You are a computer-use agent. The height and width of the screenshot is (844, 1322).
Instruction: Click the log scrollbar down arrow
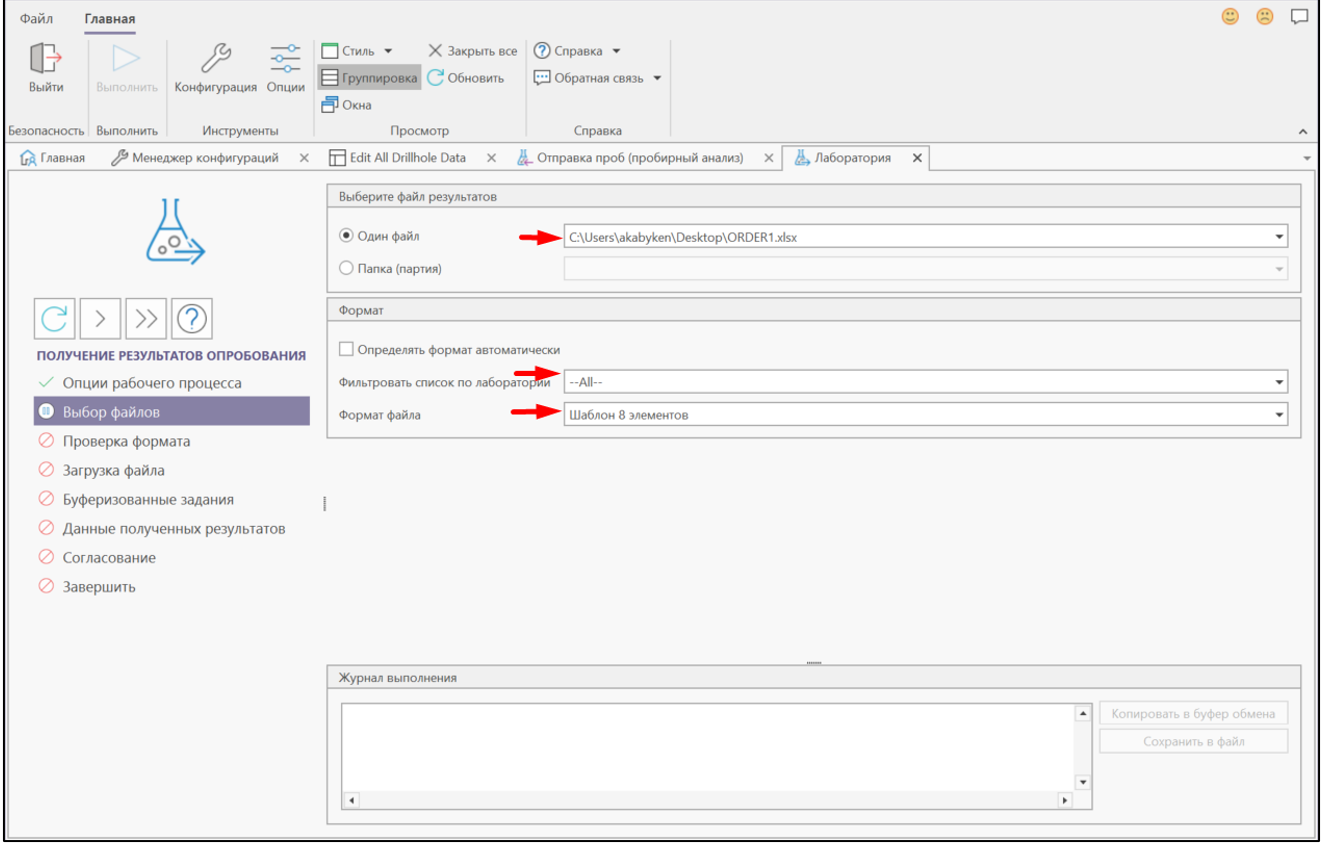click(x=1083, y=782)
